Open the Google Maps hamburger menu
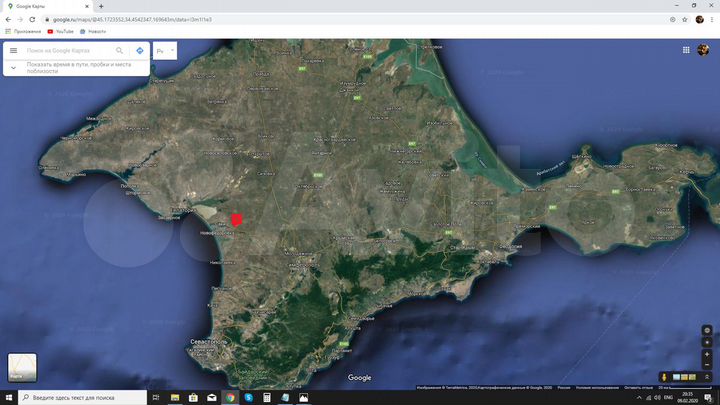Image resolution: width=720 pixels, height=405 pixels. click(x=13, y=51)
